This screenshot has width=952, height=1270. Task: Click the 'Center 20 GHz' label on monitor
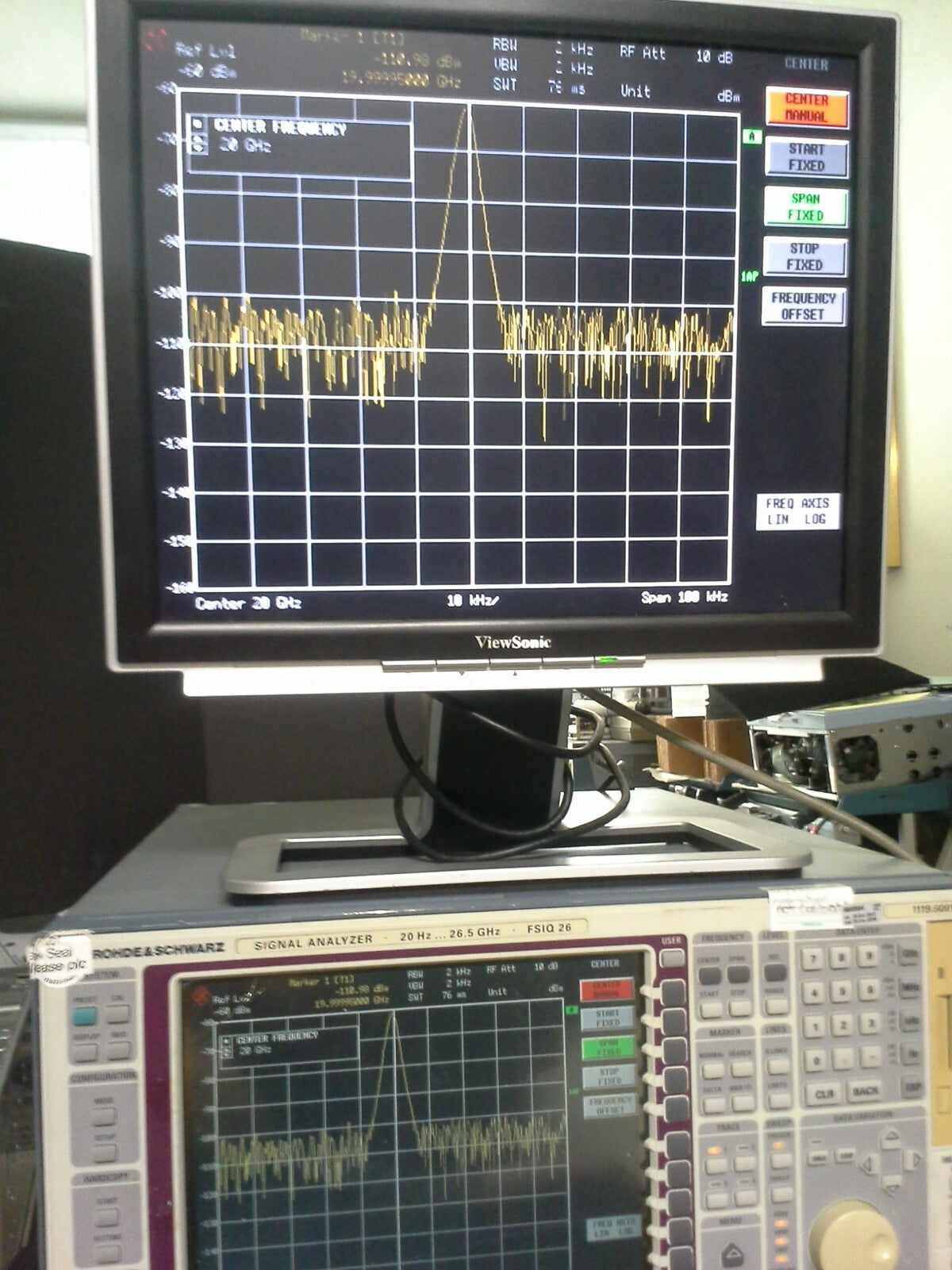coord(248,603)
